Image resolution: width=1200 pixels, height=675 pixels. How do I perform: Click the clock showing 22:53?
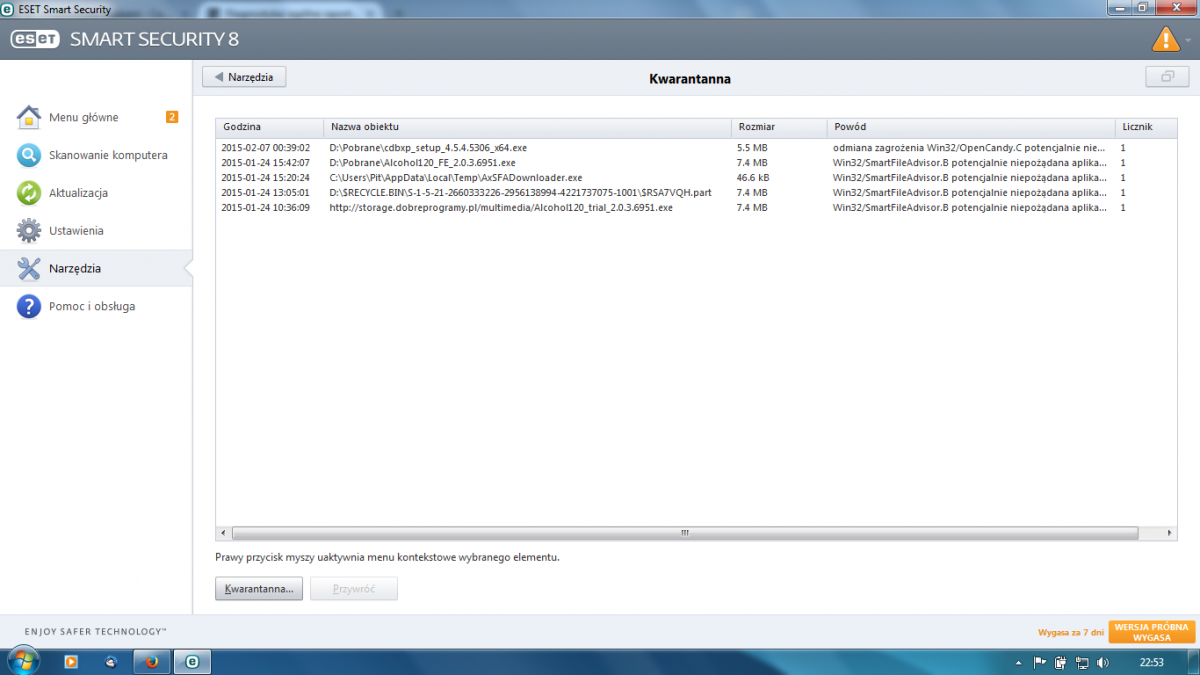coord(1152,662)
